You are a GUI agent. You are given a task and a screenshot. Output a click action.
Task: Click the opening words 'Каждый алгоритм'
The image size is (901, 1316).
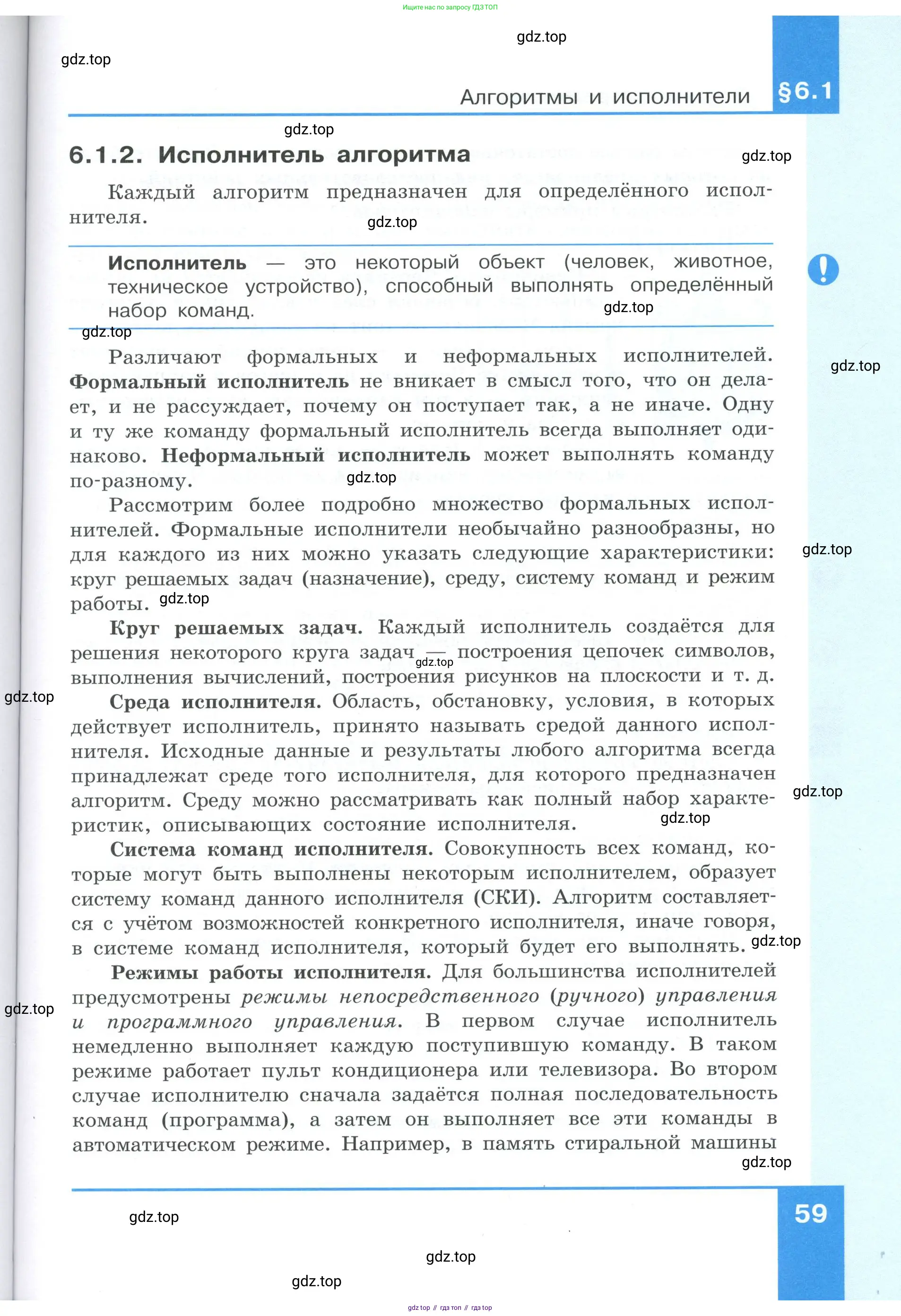tap(208, 192)
